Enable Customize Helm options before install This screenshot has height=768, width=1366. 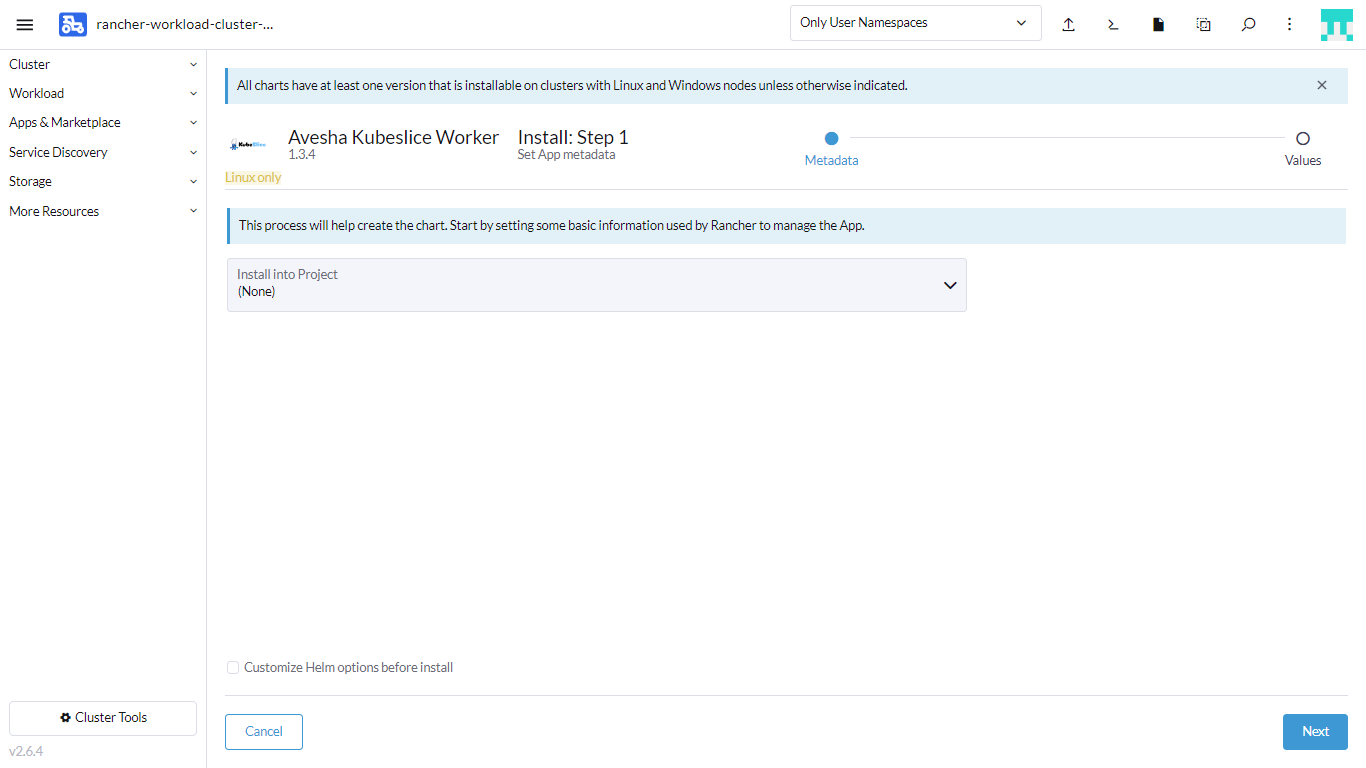[x=233, y=667]
